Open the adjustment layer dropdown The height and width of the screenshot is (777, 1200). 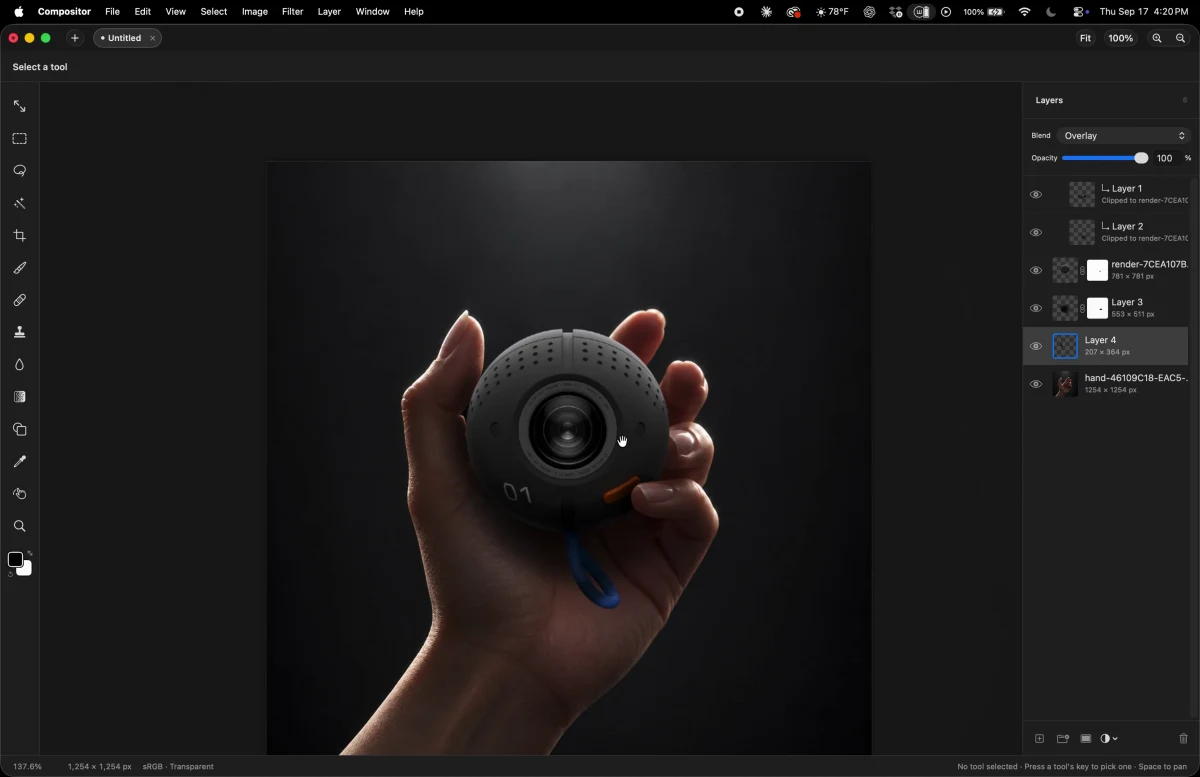[1109, 739]
